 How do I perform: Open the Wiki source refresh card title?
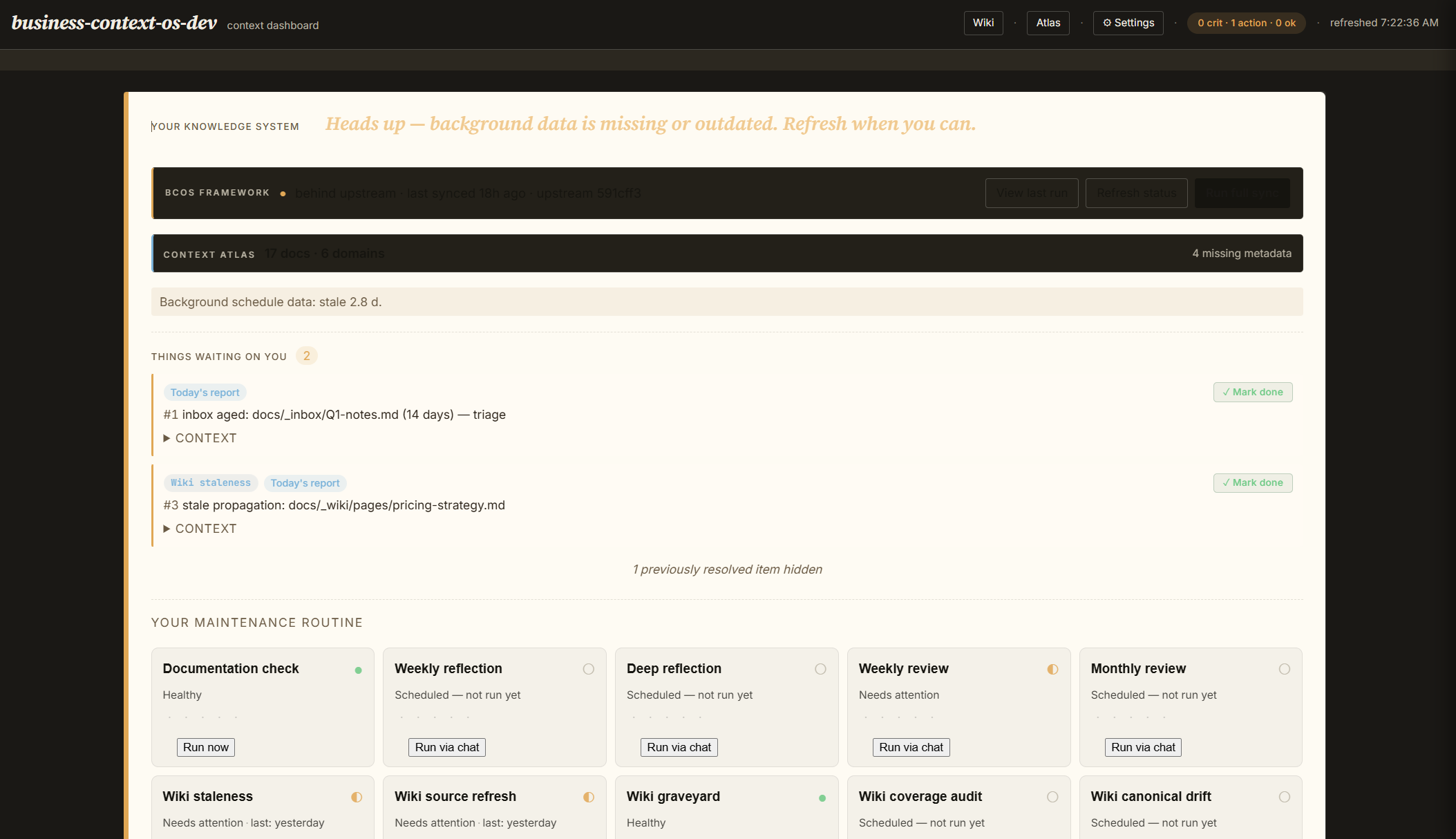pyautogui.click(x=455, y=796)
